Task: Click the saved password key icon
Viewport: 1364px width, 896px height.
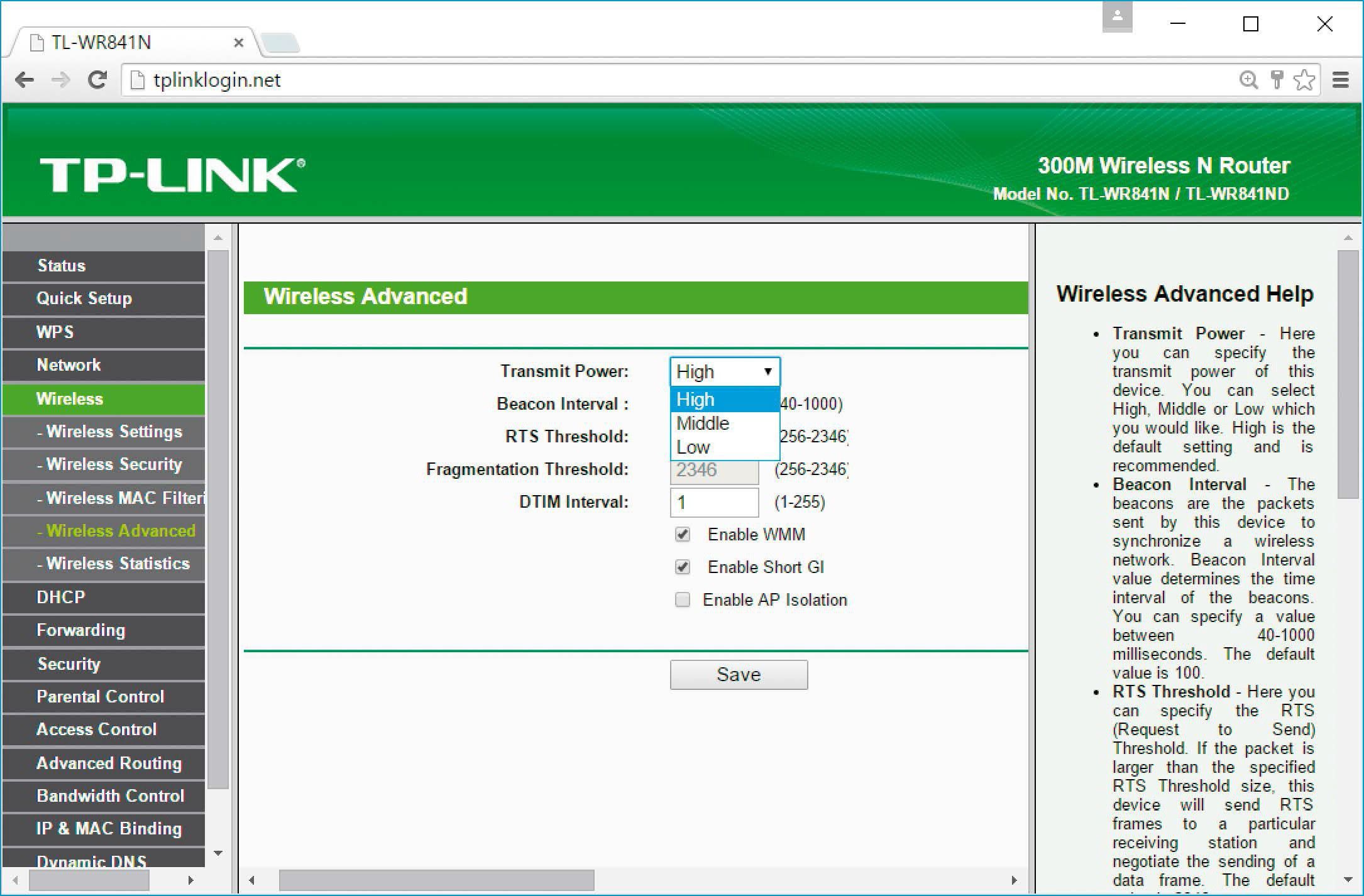Action: 1276,80
